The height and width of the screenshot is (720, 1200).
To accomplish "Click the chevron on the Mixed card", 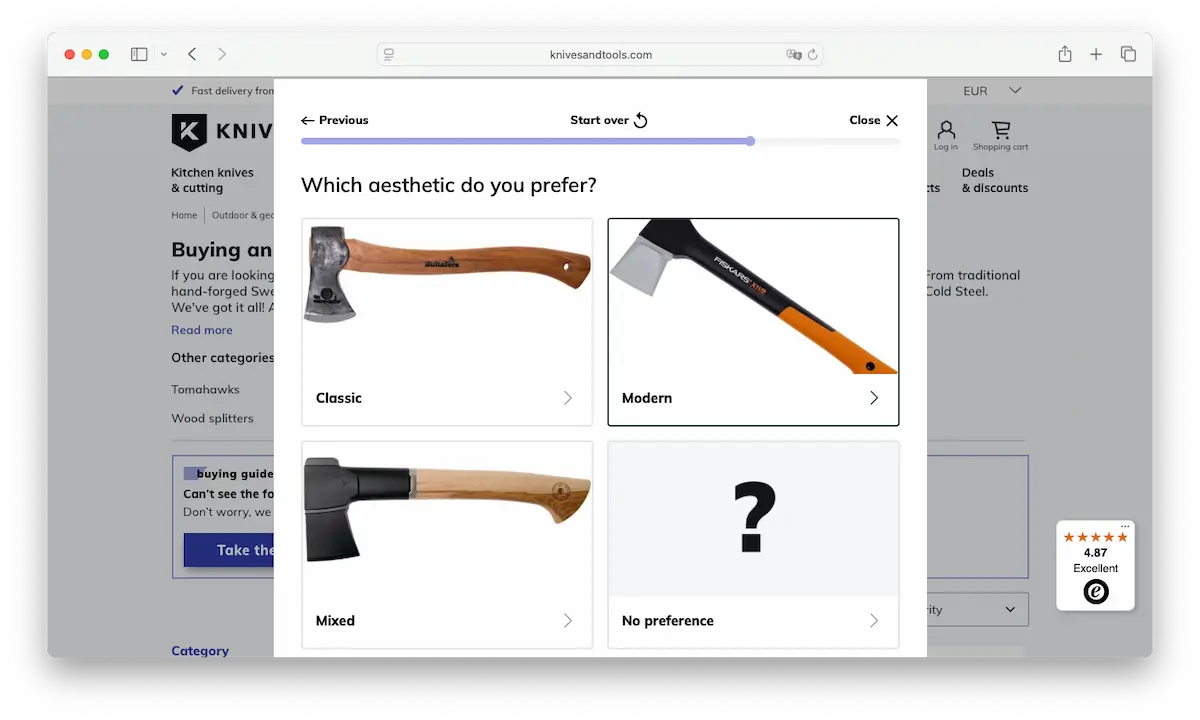I will pyautogui.click(x=568, y=621).
